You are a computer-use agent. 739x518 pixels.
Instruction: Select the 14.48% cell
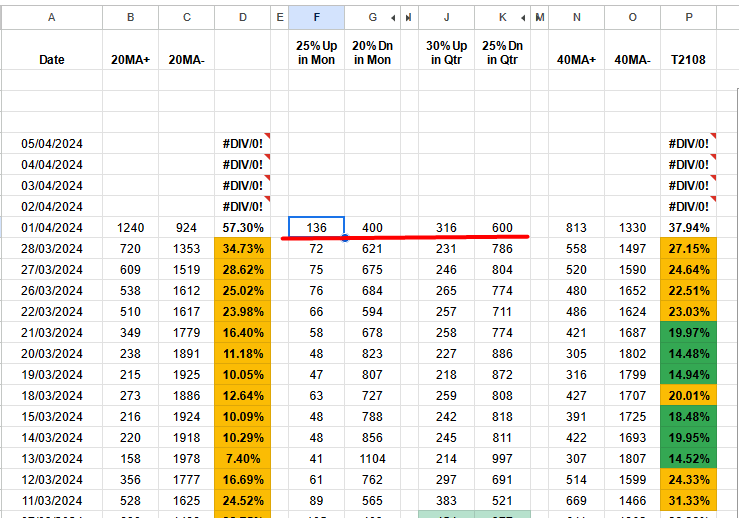tap(689, 354)
